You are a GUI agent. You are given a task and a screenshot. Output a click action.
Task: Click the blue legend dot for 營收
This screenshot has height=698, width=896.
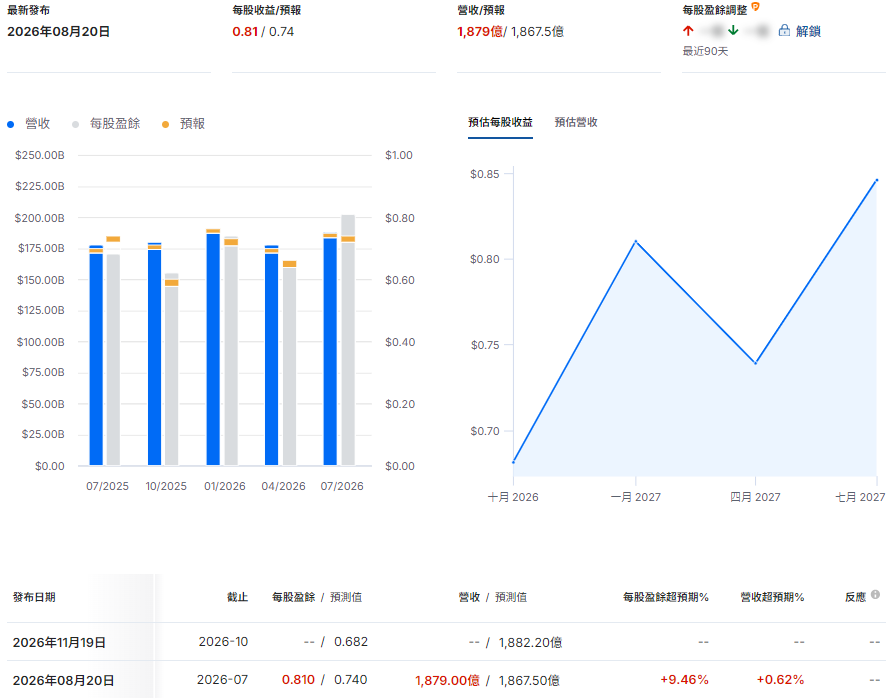click(x=10, y=125)
